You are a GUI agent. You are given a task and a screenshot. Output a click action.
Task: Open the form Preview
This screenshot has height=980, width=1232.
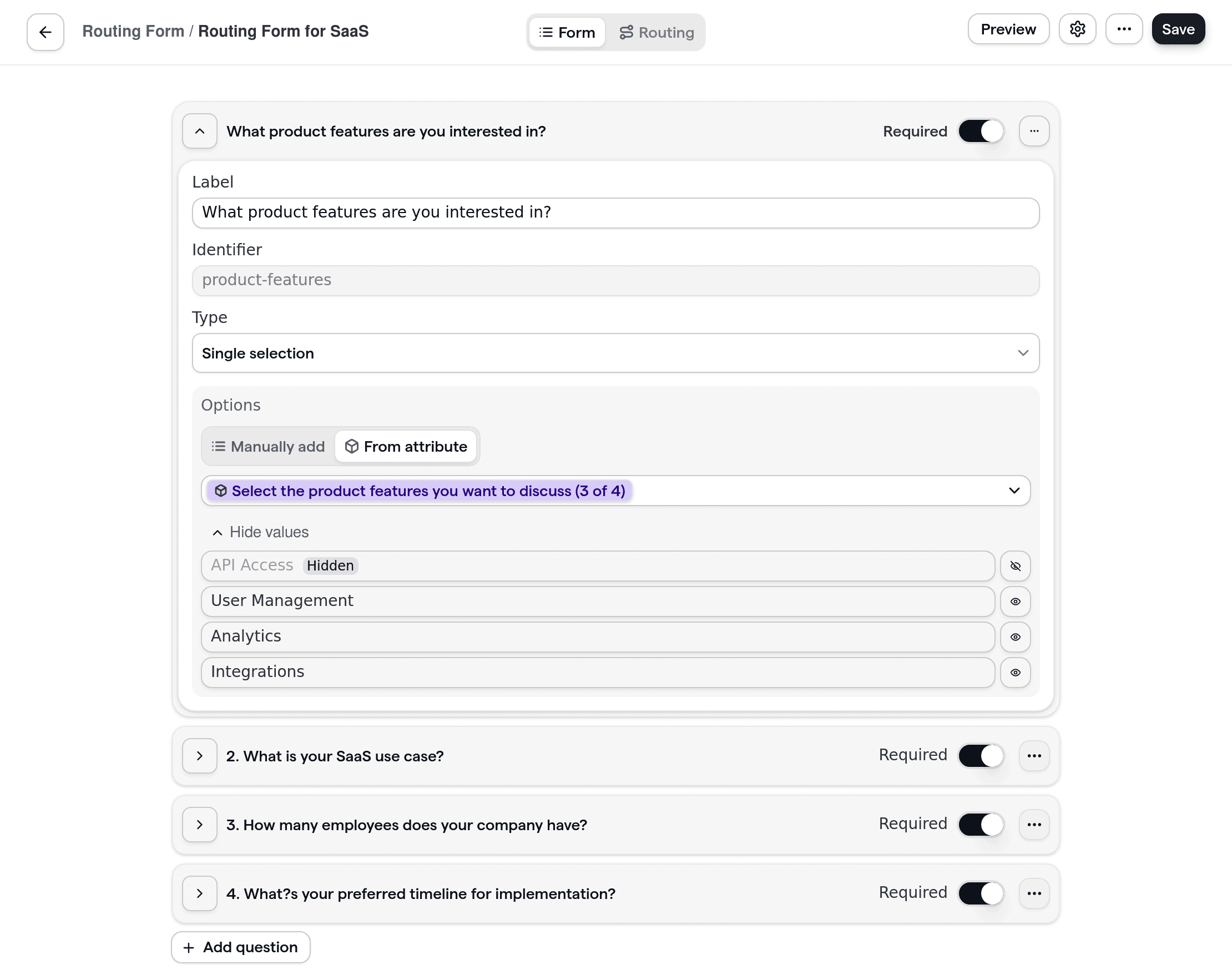coord(1008,28)
